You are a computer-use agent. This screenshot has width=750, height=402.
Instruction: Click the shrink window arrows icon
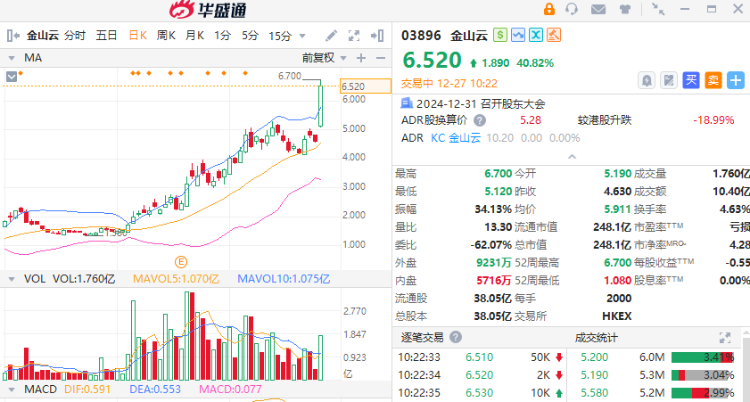coord(659,9)
